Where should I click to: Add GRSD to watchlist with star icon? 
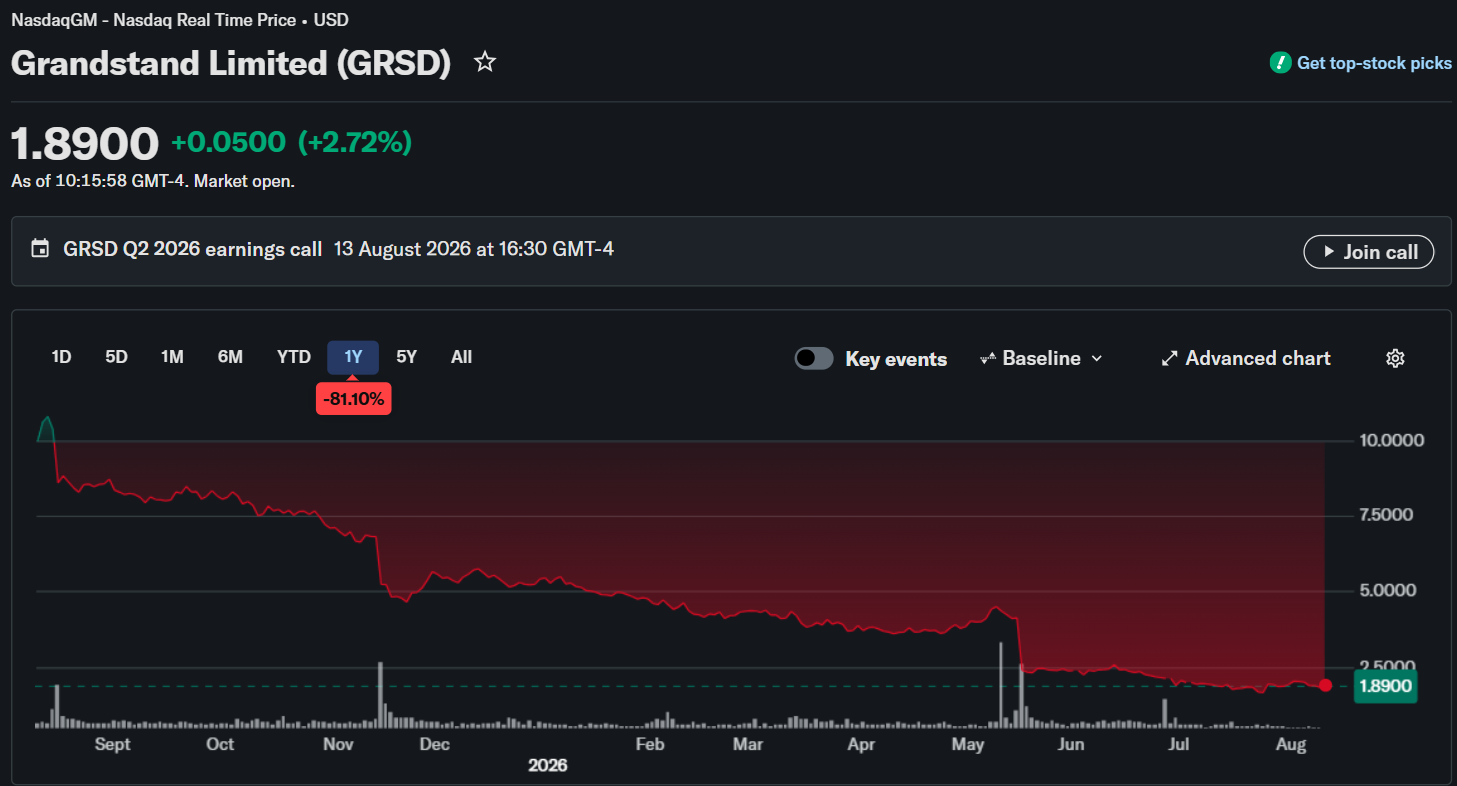(485, 62)
